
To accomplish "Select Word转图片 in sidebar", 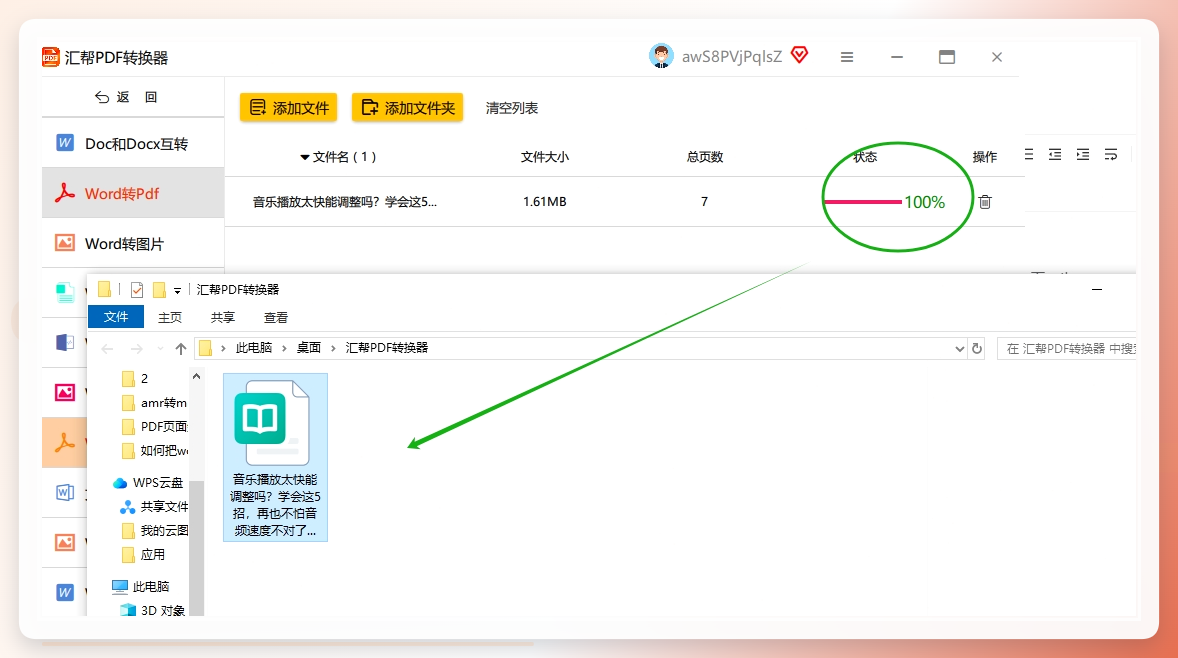I will [x=133, y=243].
